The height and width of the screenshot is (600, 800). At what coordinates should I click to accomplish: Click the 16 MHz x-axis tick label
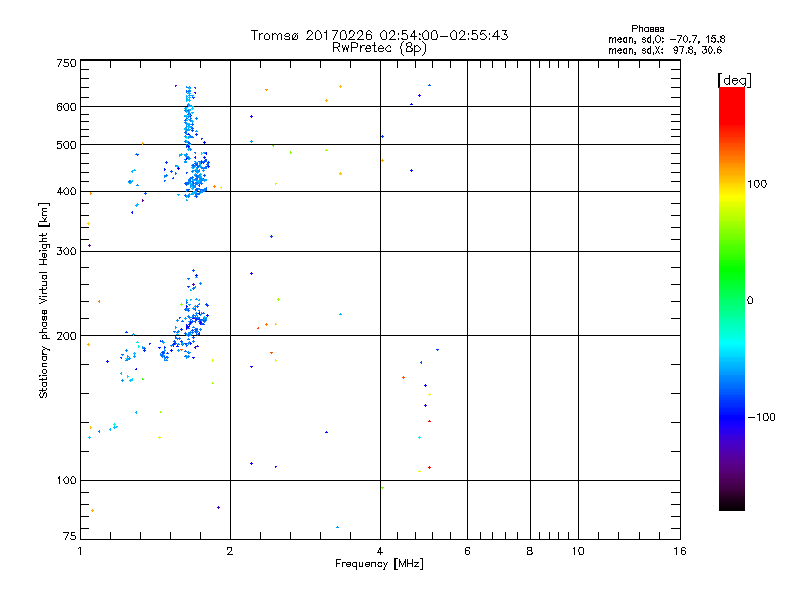pos(680,551)
